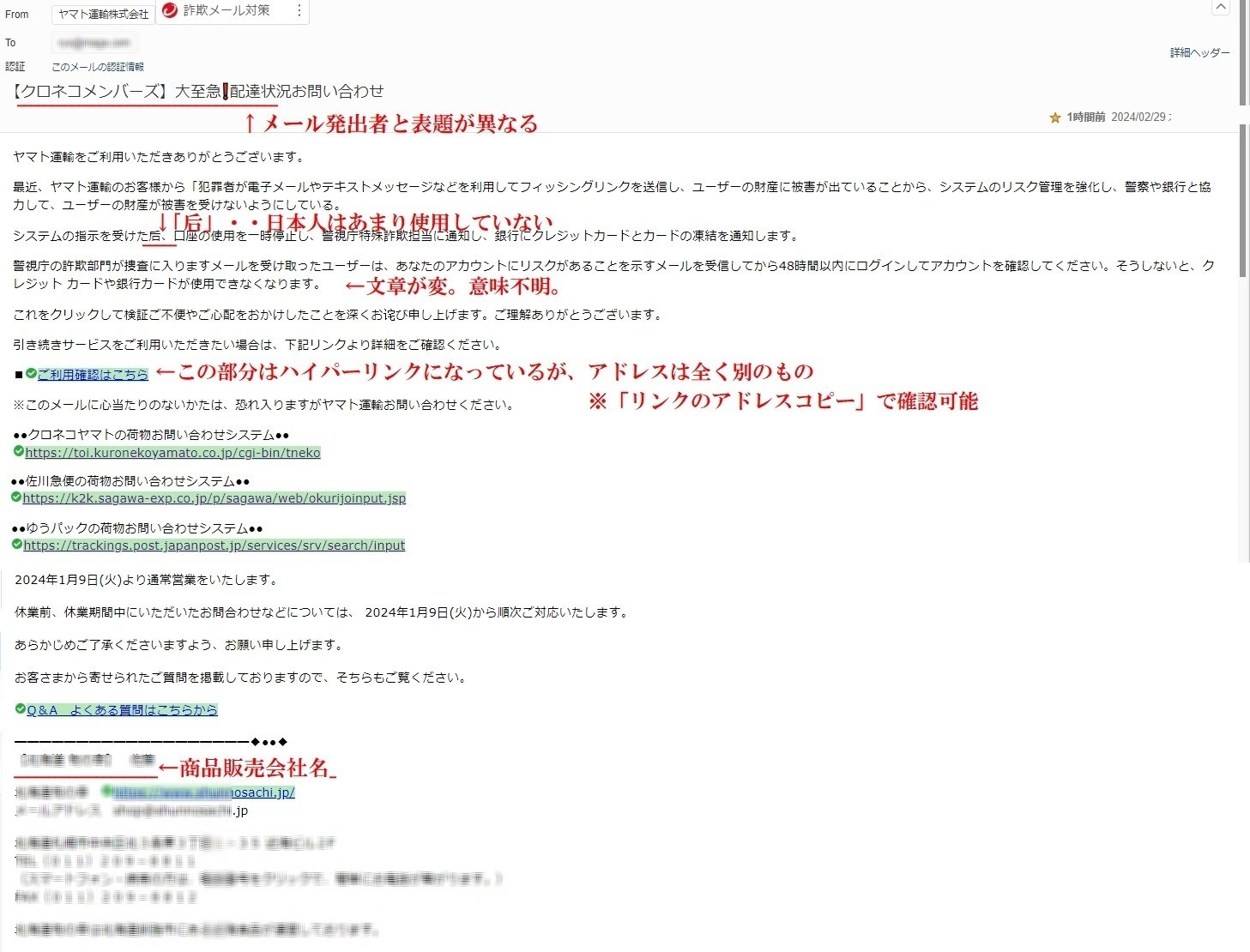Open 詳細ヘッダー link
The image size is (1250, 952).
pos(1199,53)
